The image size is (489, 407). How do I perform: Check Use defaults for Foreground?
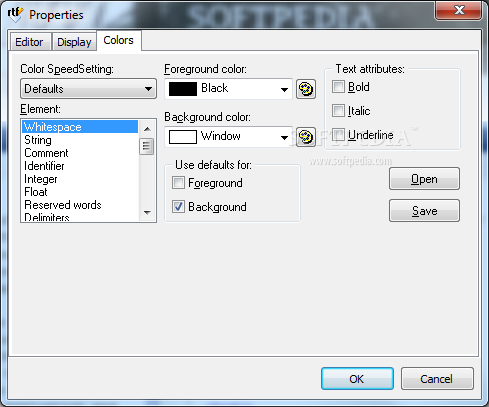pos(178,183)
